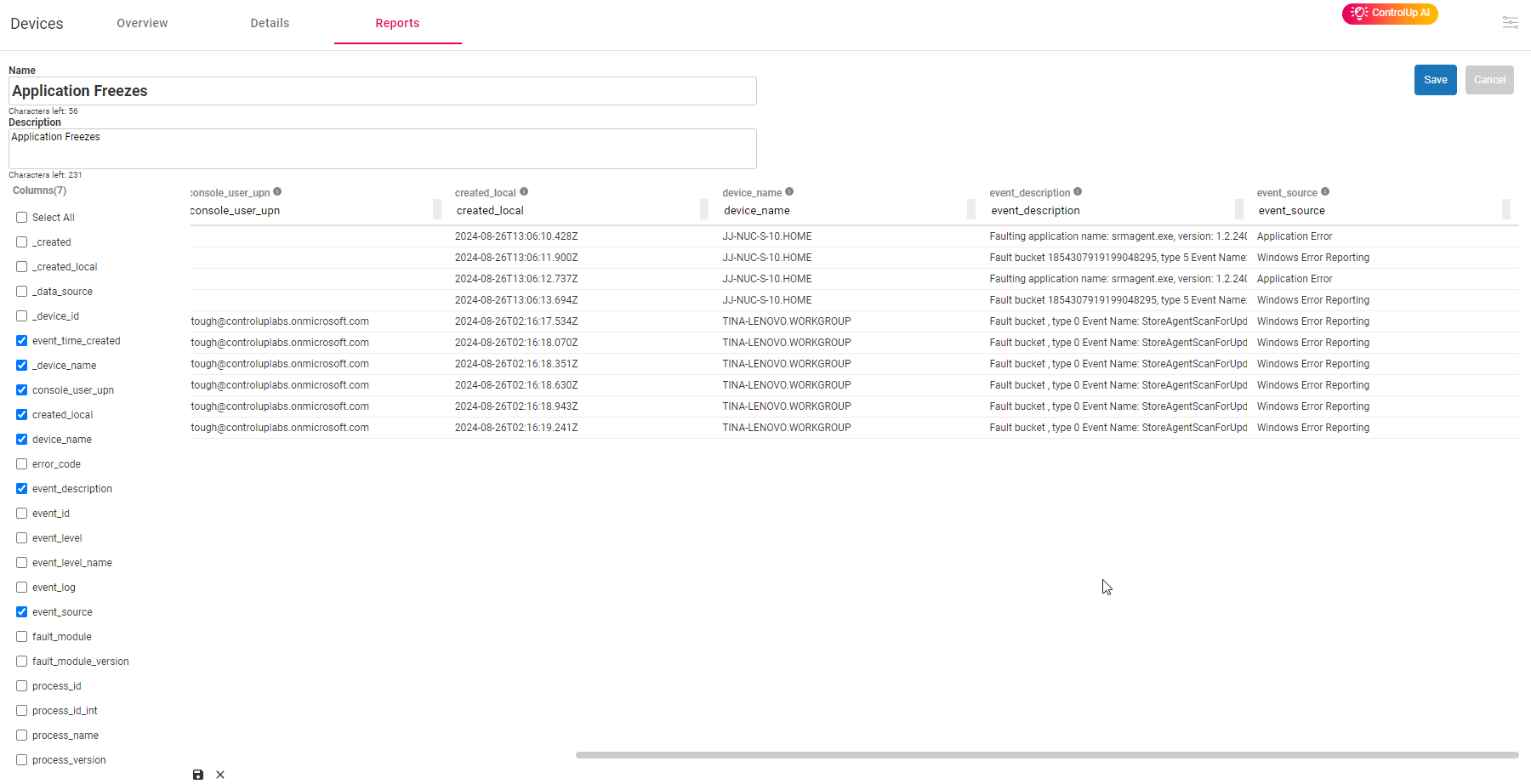Enable the process_id_int column checkbox

(22, 711)
